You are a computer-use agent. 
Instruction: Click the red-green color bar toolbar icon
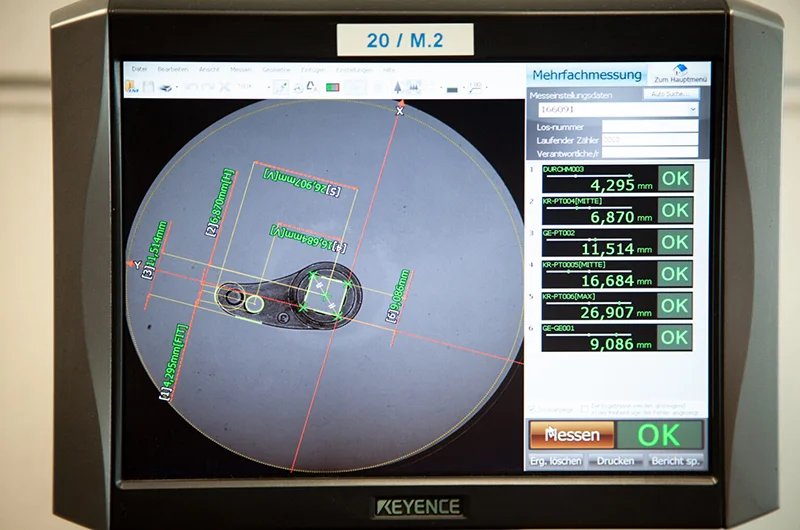(x=332, y=87)
